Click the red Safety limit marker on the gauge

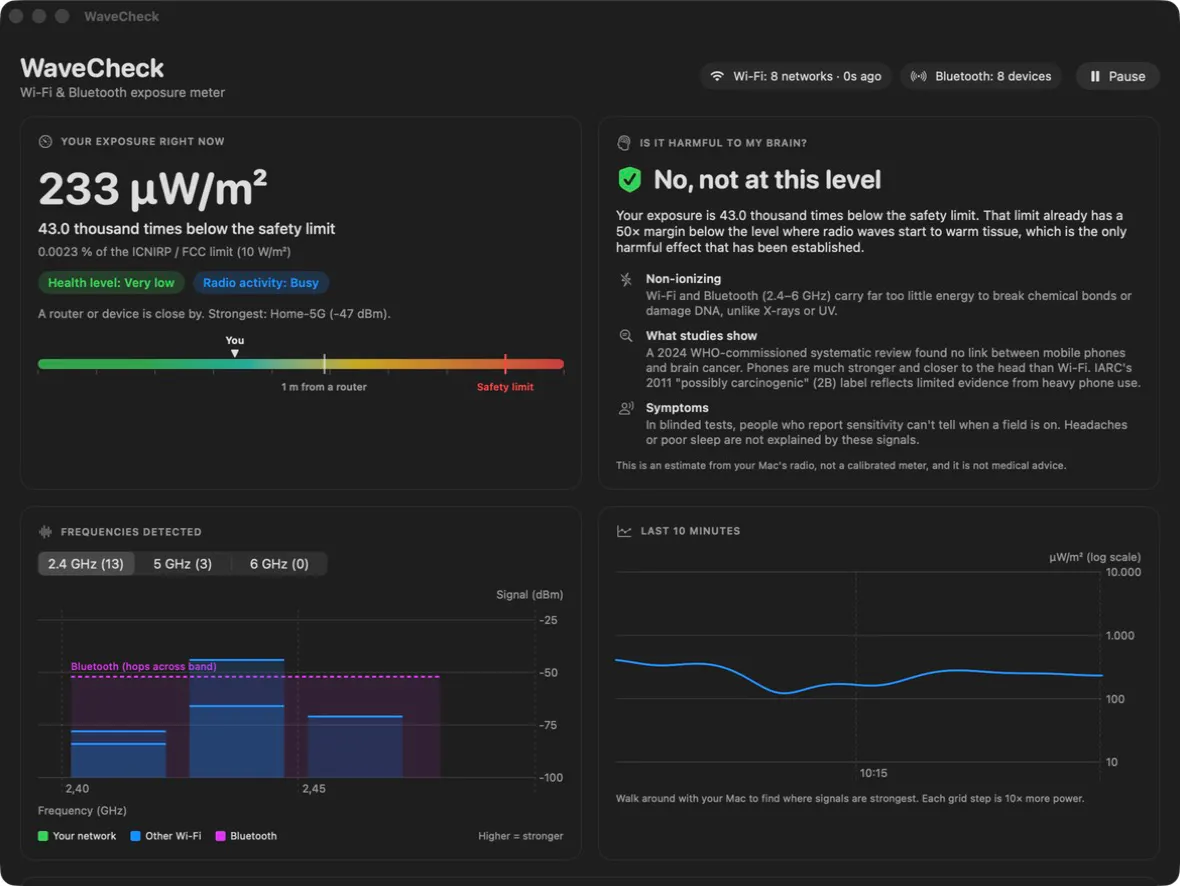pyautogui.click(x=505, y=364)
